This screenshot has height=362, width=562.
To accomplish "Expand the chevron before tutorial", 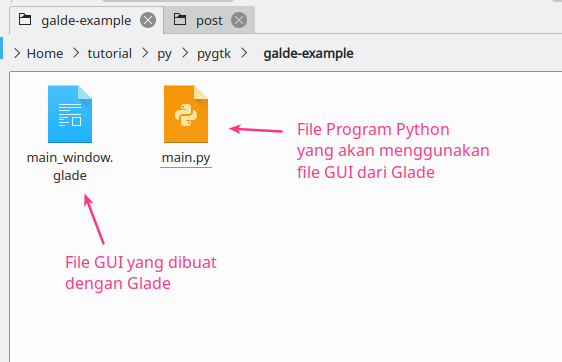I will pos(76,53).
